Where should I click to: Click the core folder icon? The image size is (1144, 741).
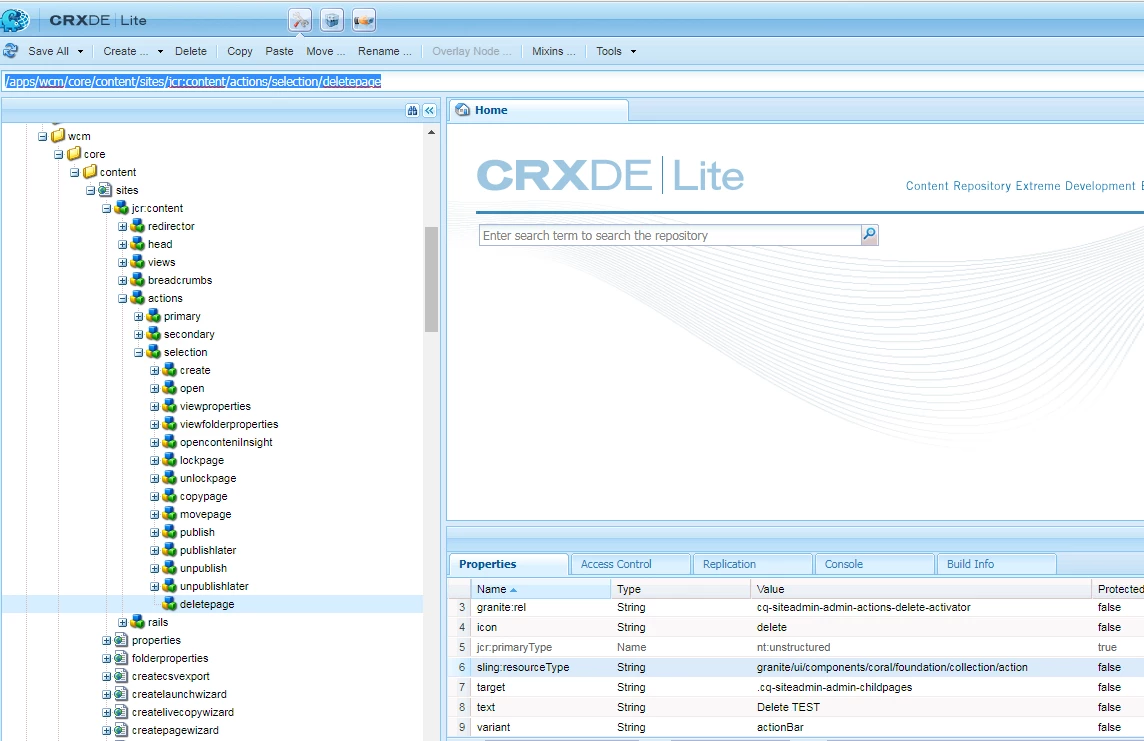click(x=74, y=154)
